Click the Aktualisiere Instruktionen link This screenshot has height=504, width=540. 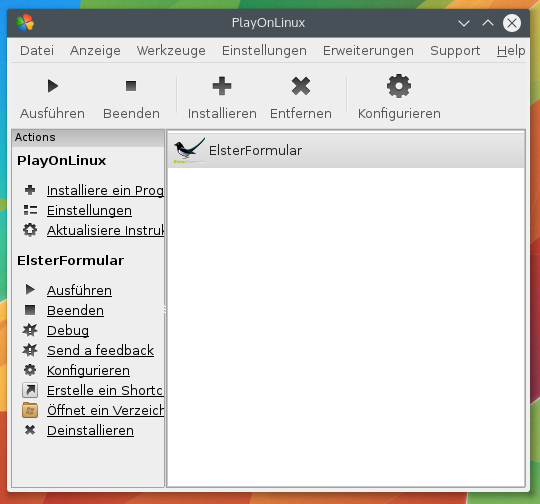[x=105, y=230]
